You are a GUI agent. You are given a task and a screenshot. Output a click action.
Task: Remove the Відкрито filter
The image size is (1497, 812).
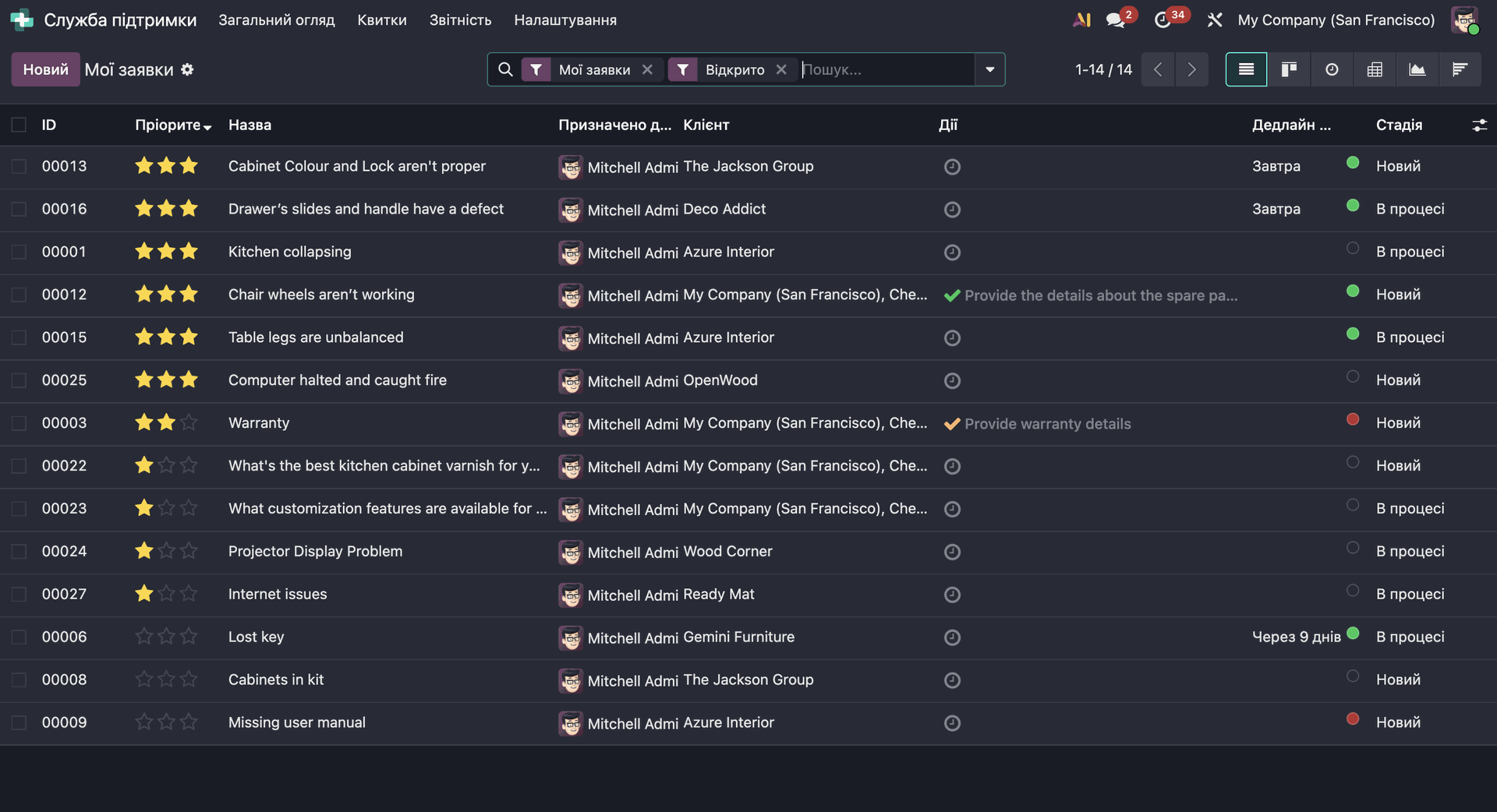[x=781, y=69]
